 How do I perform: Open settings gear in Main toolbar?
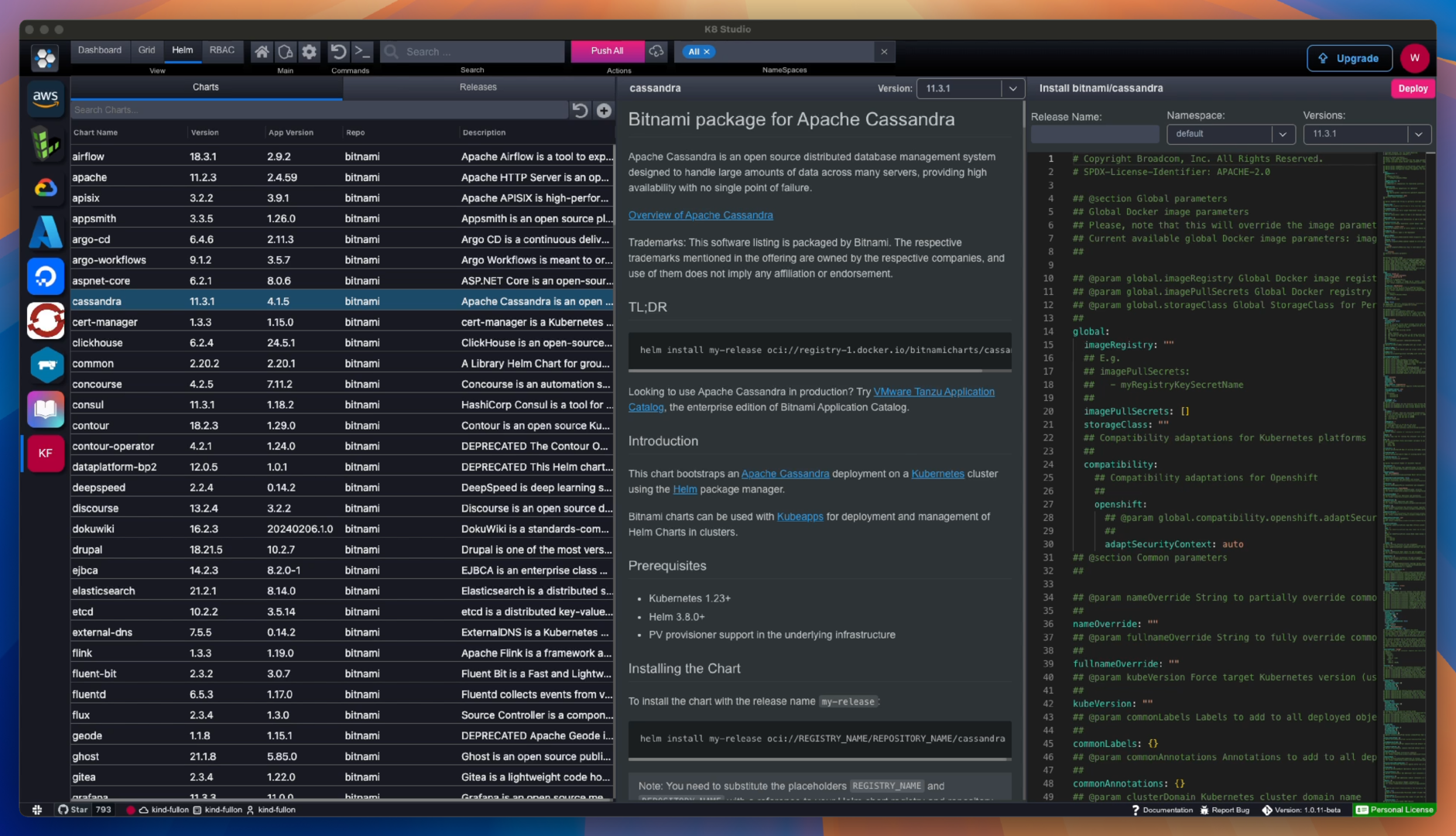point(309,52)
